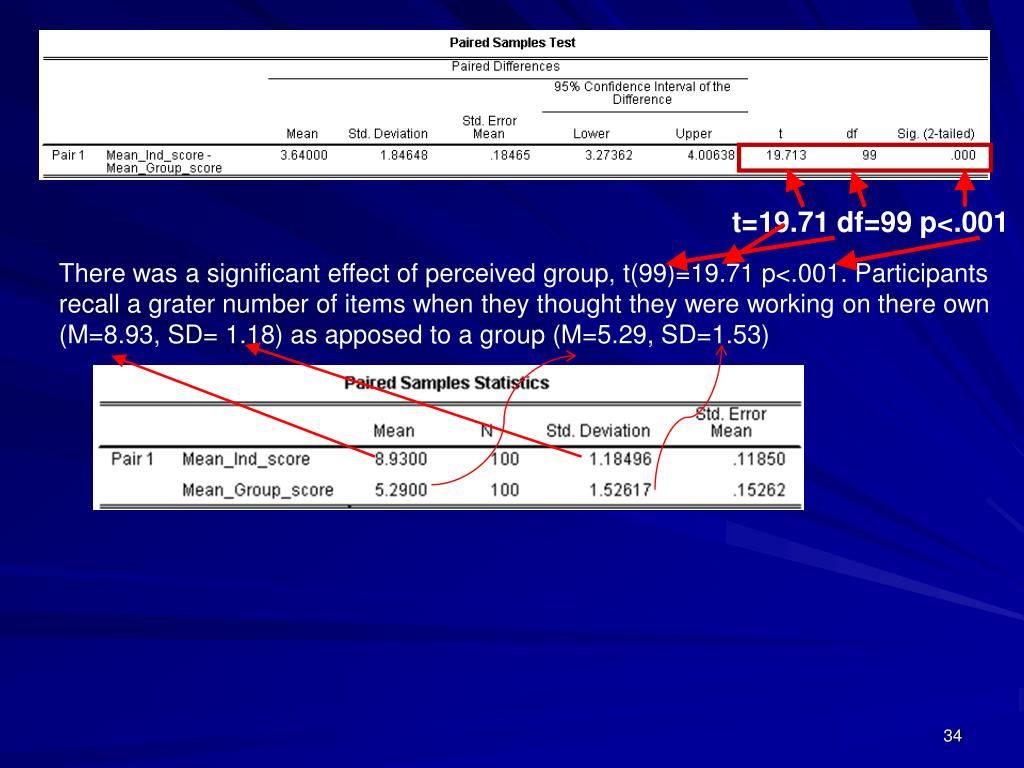This screenshot has width=1024, height=768.
Task: Click the 'Sig. (2-tailed)' column header
Action: click(x=936, y=134)
